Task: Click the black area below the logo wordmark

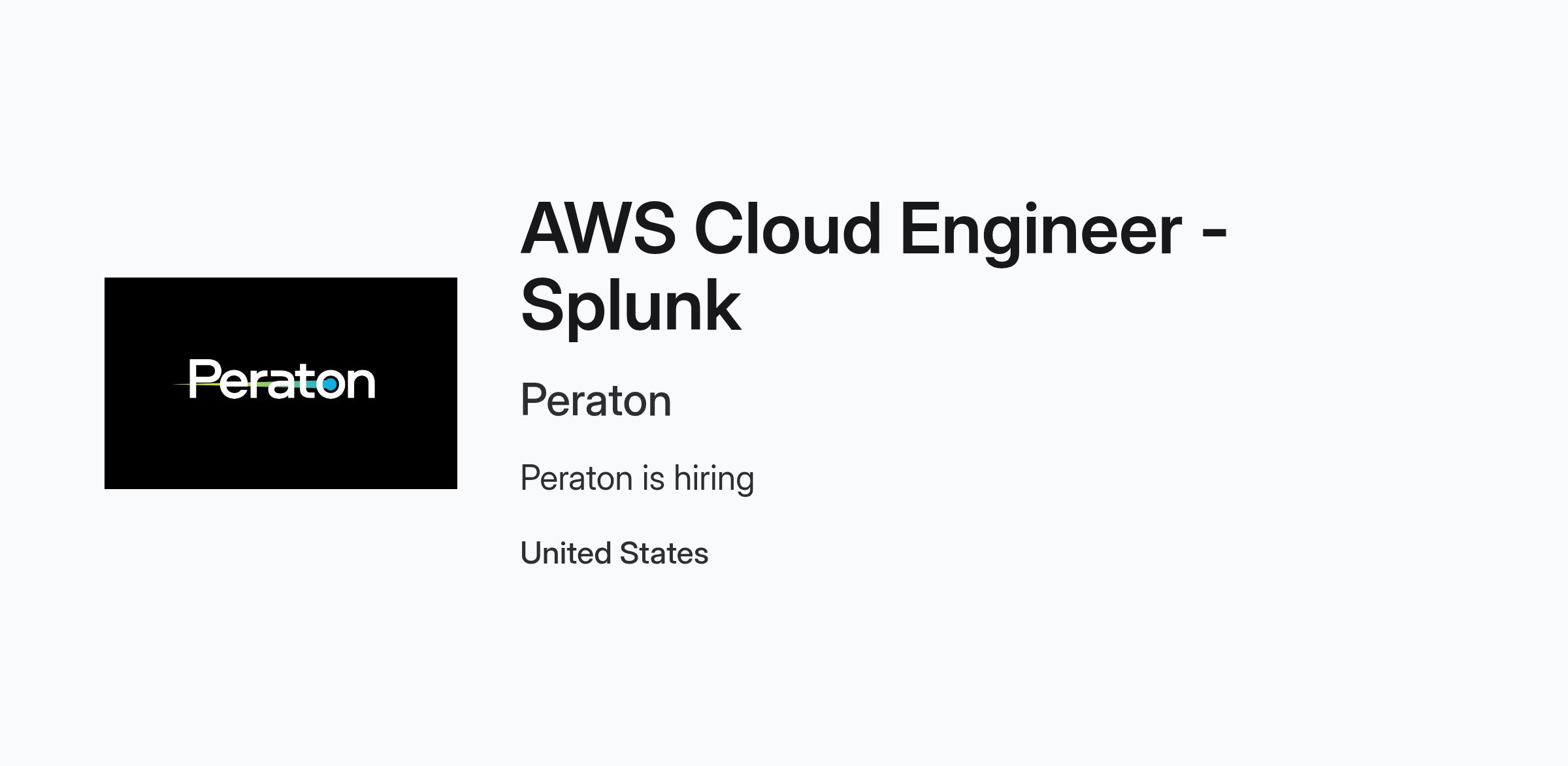Action: 281,444
